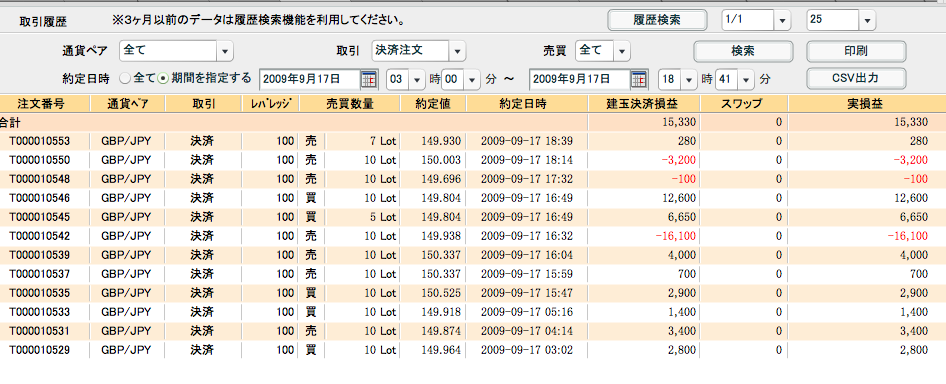Sort by 約定値 column header
This screenshot has height=384, width=946.
click(433, 103)
